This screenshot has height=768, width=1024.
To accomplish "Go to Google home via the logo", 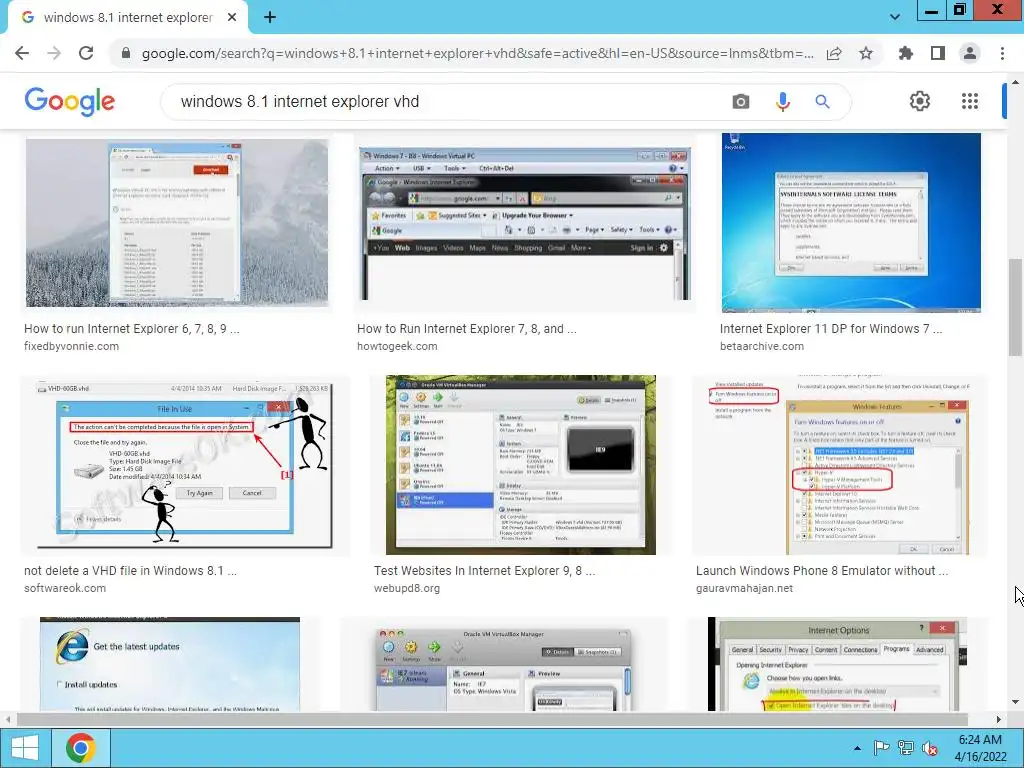I will click(69, 101).
